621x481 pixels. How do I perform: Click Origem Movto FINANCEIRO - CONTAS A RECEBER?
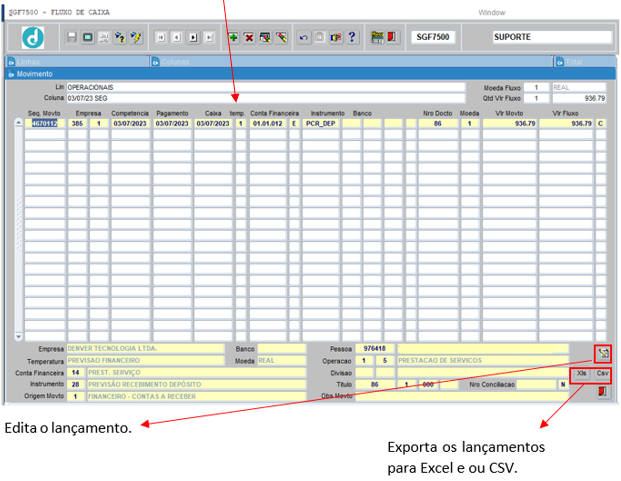tap(196, 396)
